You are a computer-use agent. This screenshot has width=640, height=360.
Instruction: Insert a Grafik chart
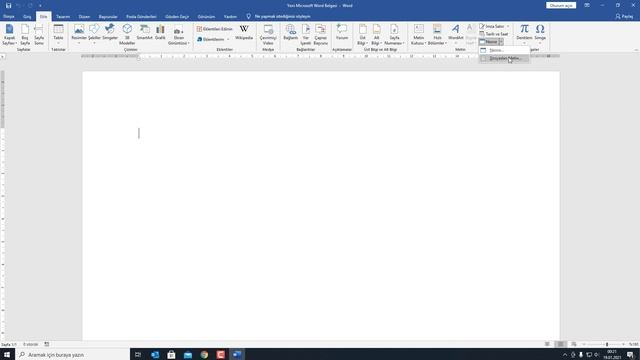click(160, 33)
